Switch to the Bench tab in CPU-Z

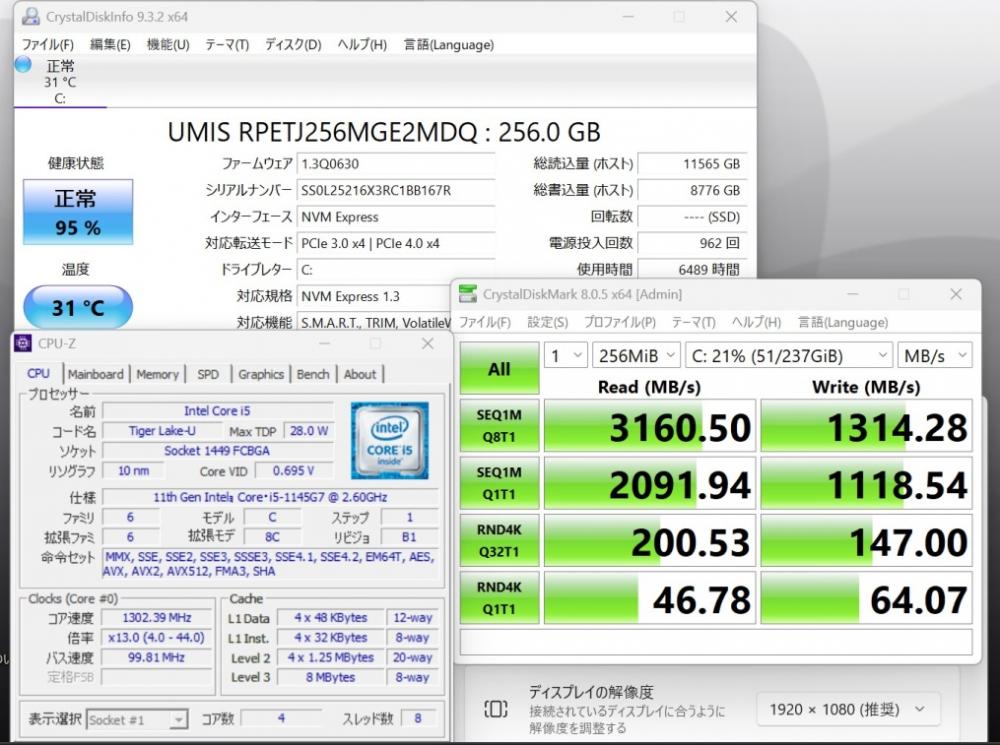pyautogui.click(x=313, y=374)
